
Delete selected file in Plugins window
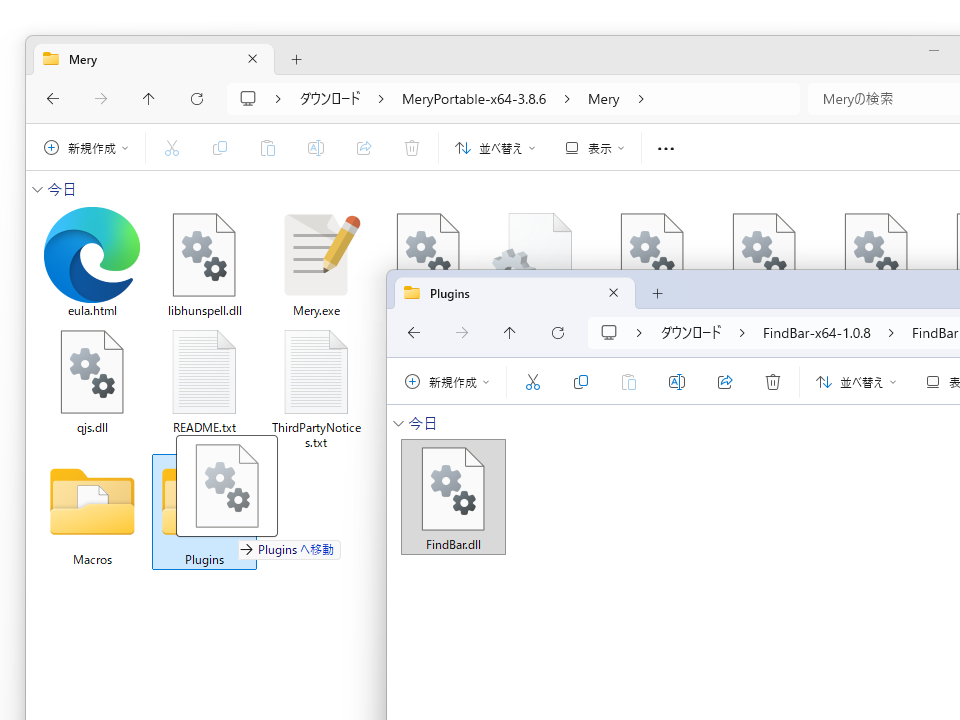click(773, 383)
